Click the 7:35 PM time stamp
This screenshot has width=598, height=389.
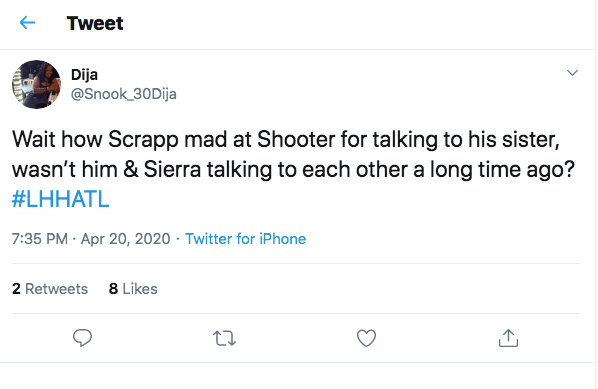coord(40,239)
